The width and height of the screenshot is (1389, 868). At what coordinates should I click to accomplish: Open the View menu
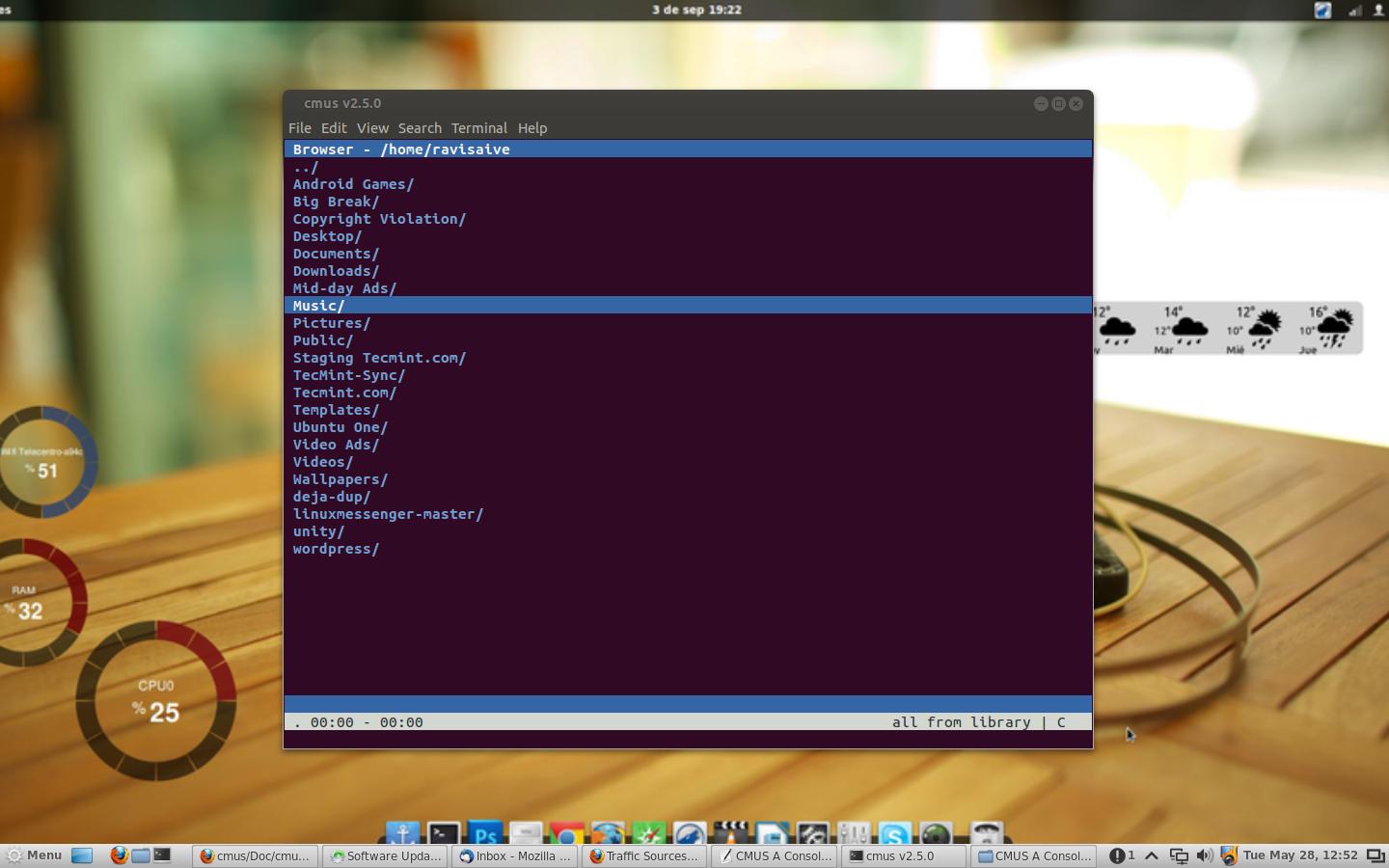(x=372, y=128)
